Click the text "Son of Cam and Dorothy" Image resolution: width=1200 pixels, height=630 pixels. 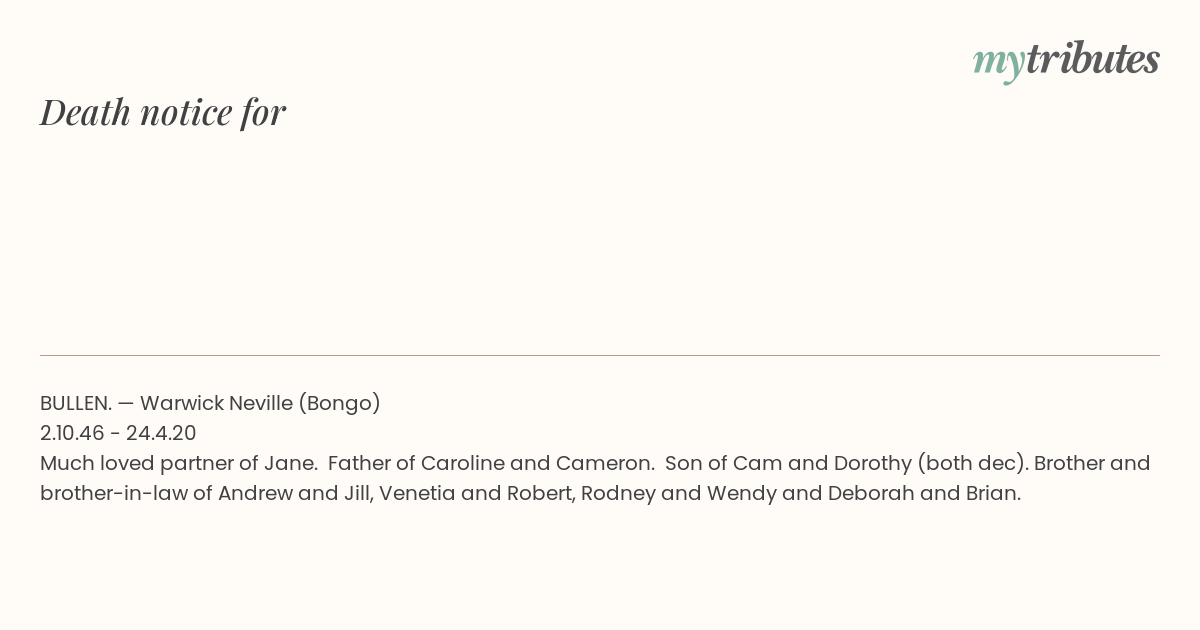(x=788, y=463)
